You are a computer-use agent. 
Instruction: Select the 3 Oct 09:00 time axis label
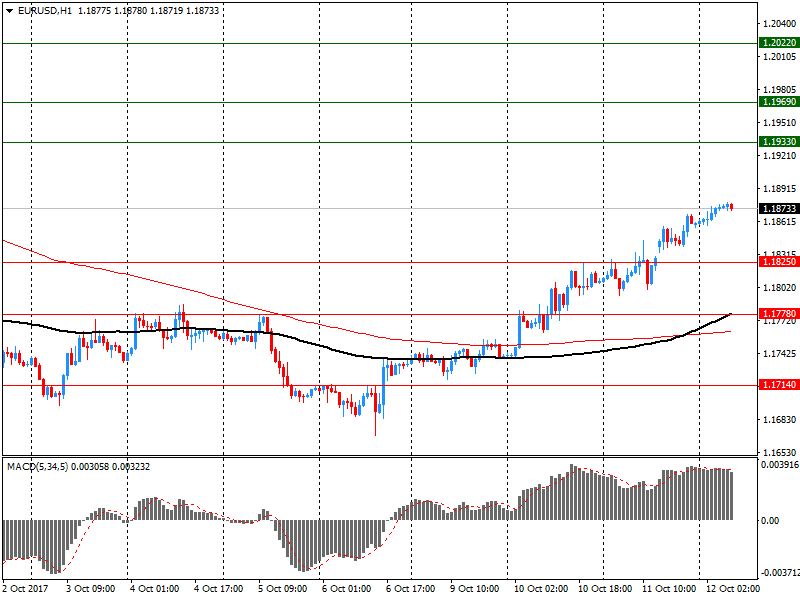pyautogui.click(x=91, y=589)
